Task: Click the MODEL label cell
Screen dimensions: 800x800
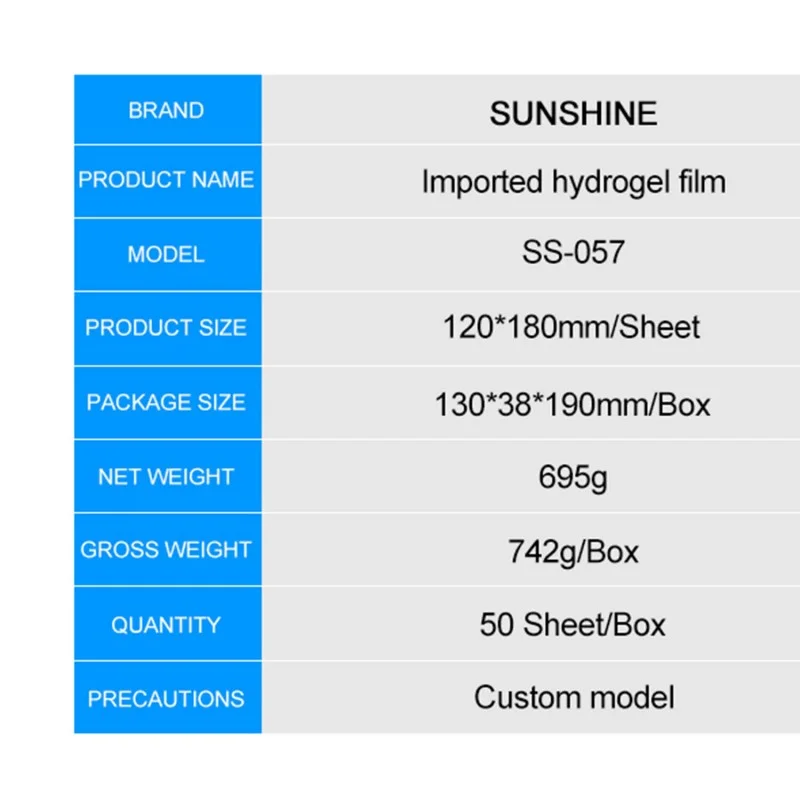Action: [x=167, y=255]
